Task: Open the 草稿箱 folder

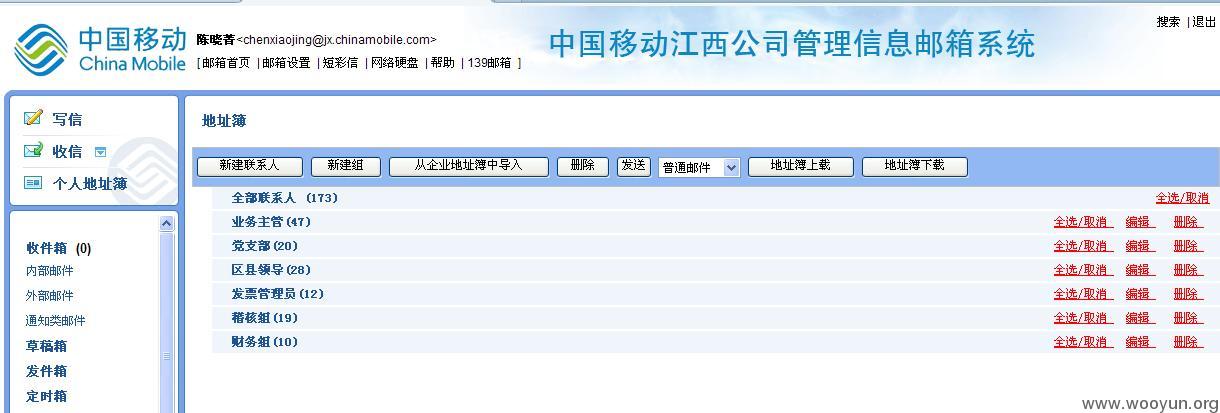Action: (x=46, y=346)
